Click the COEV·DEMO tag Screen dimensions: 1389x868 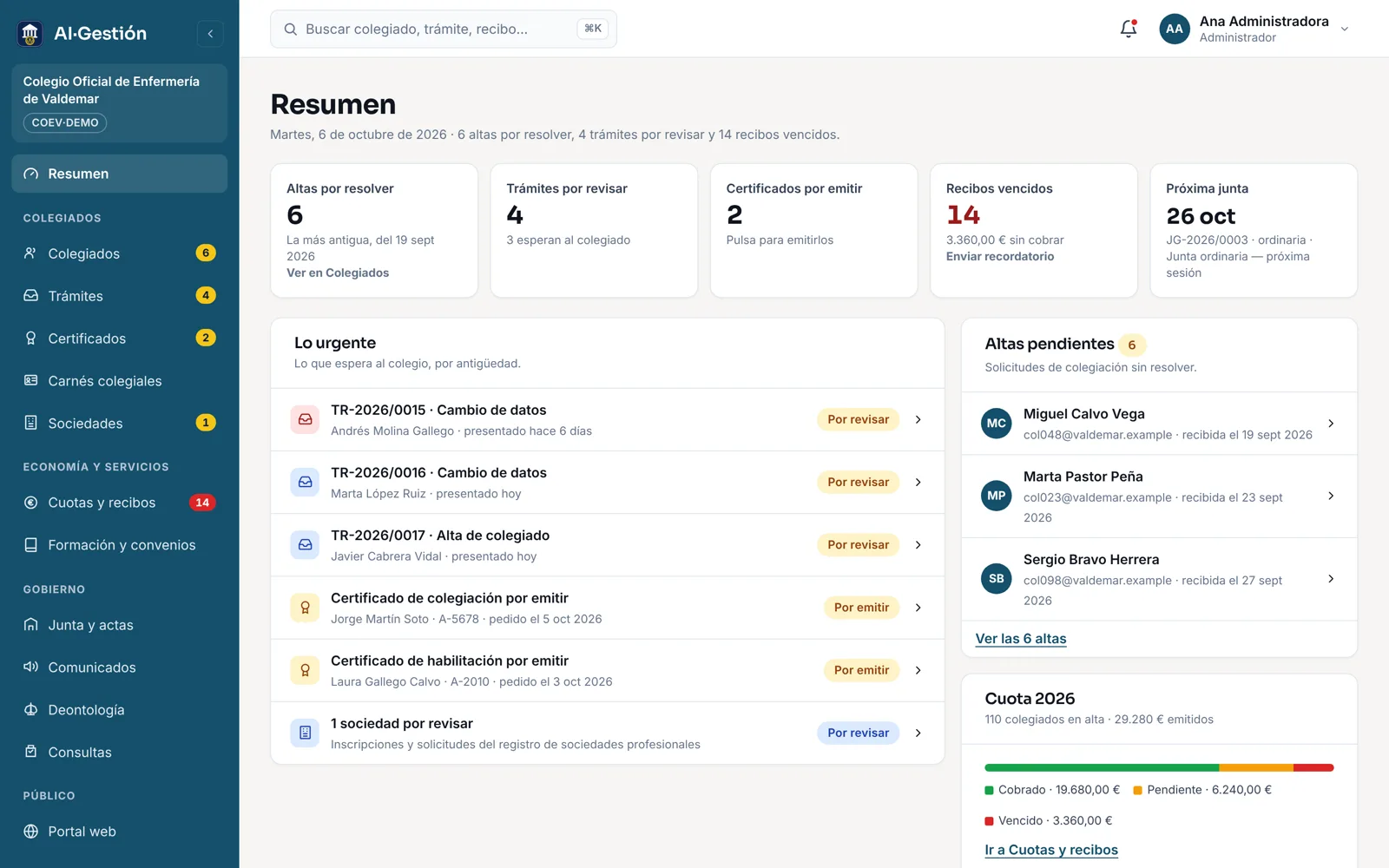pyautogui.click(x=65, y=123)
